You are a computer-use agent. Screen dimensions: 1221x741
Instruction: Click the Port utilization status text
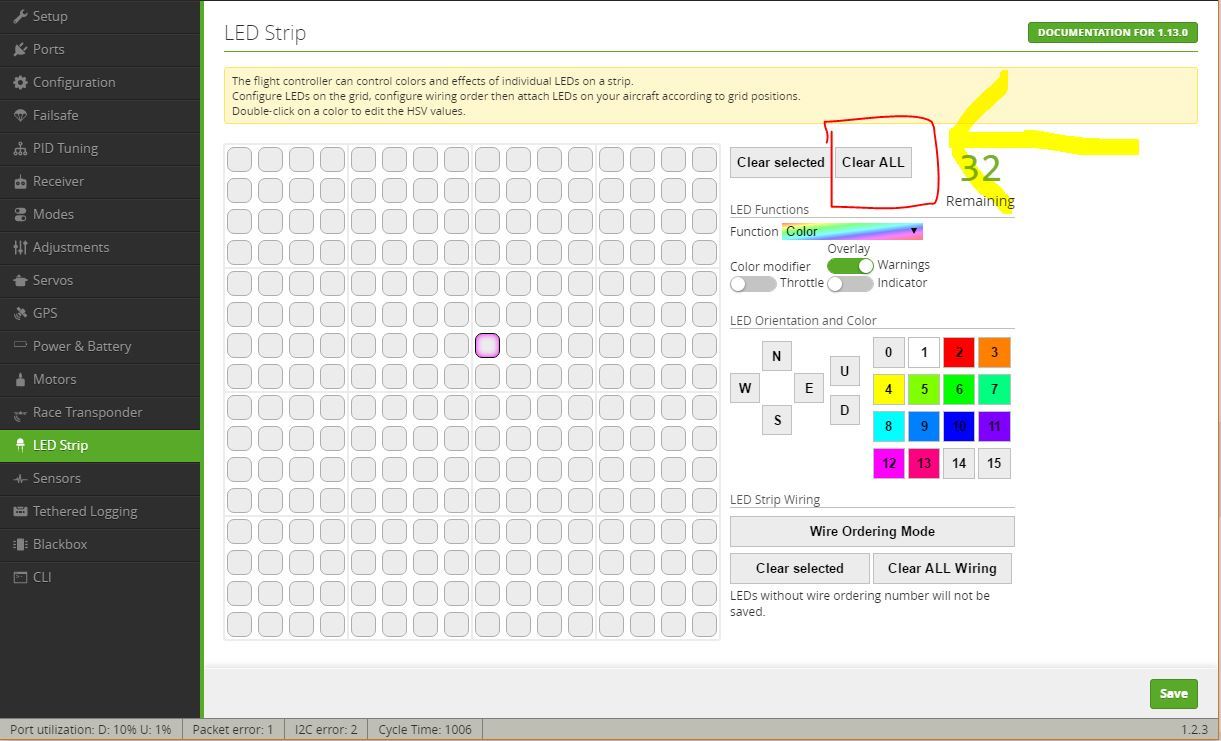pyautogui.click(x=91, y=729)
